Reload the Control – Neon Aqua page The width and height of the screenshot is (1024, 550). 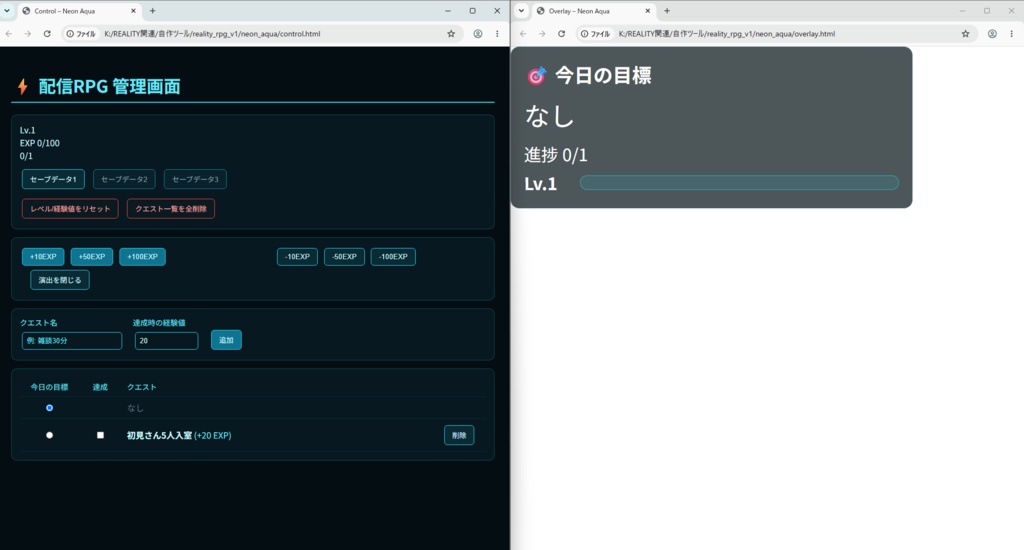click(x=47, y=34)
